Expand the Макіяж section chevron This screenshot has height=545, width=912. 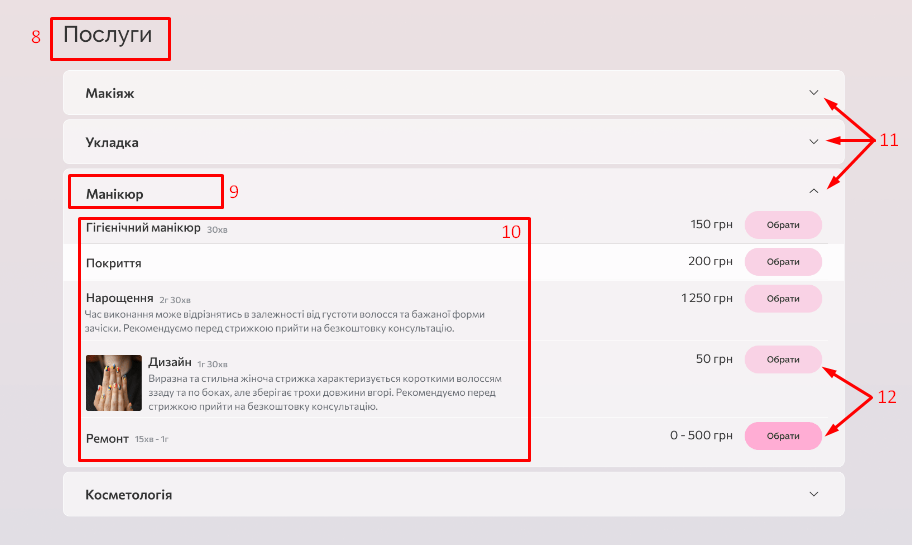click(x=813, y=93)
